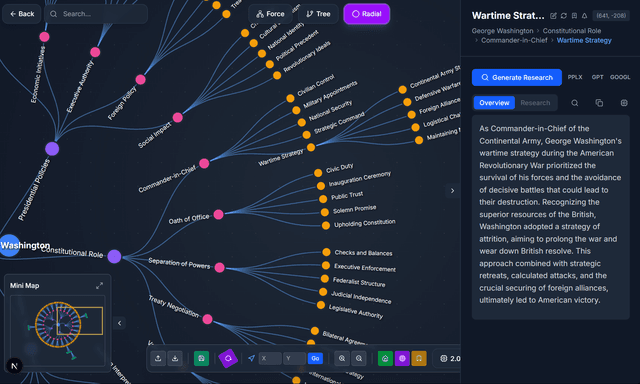The image size is (640, 384).
Task: Toggle the Commander-in-Chief pink node
Action: point(204,164)
